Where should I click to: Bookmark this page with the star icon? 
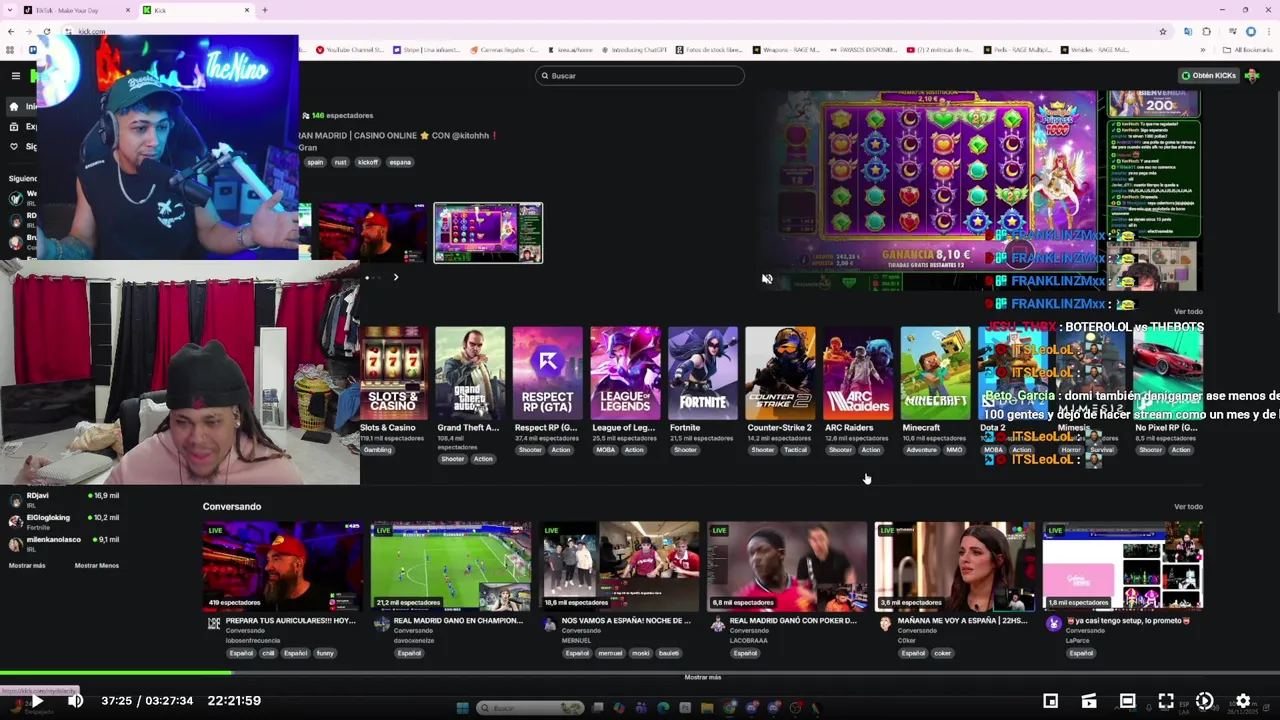click(x=1163, y=31)
